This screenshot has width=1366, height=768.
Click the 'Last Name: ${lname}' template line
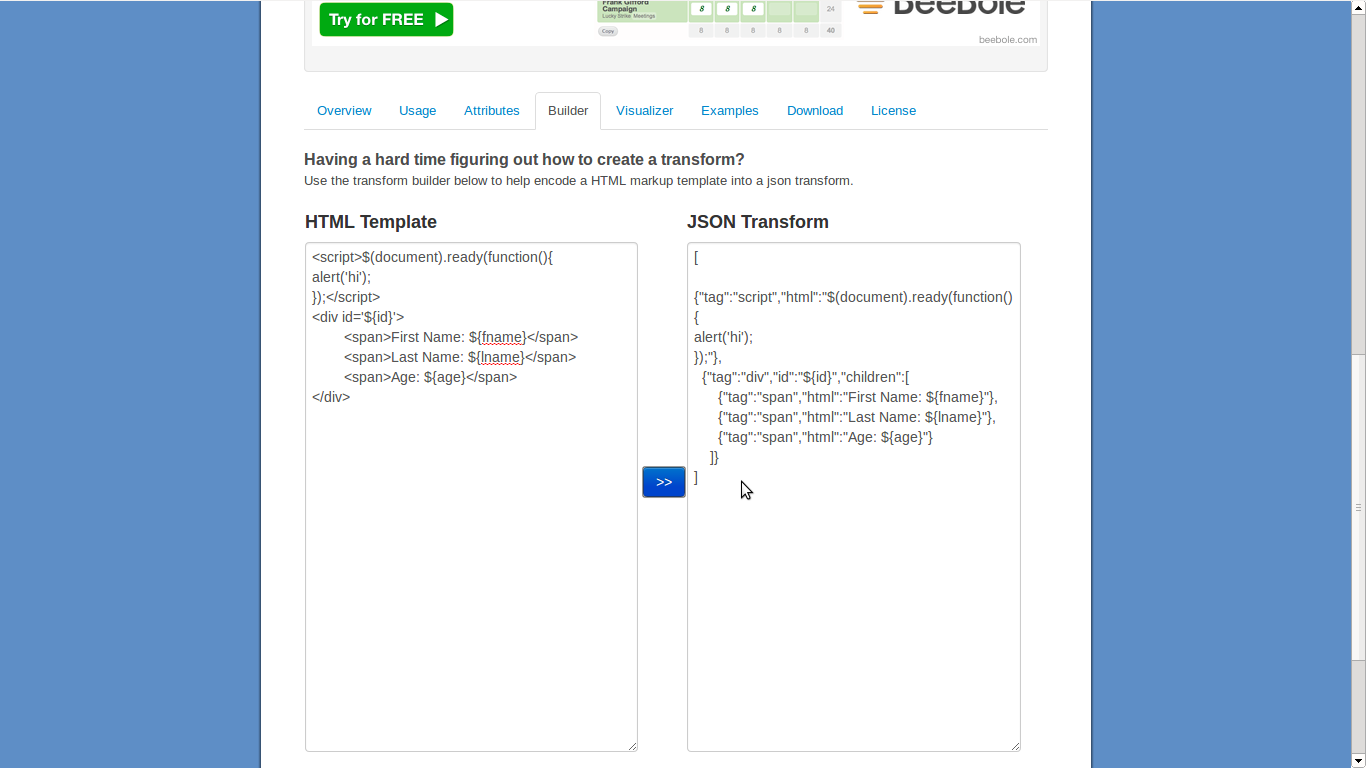click(x=460, y=357)
